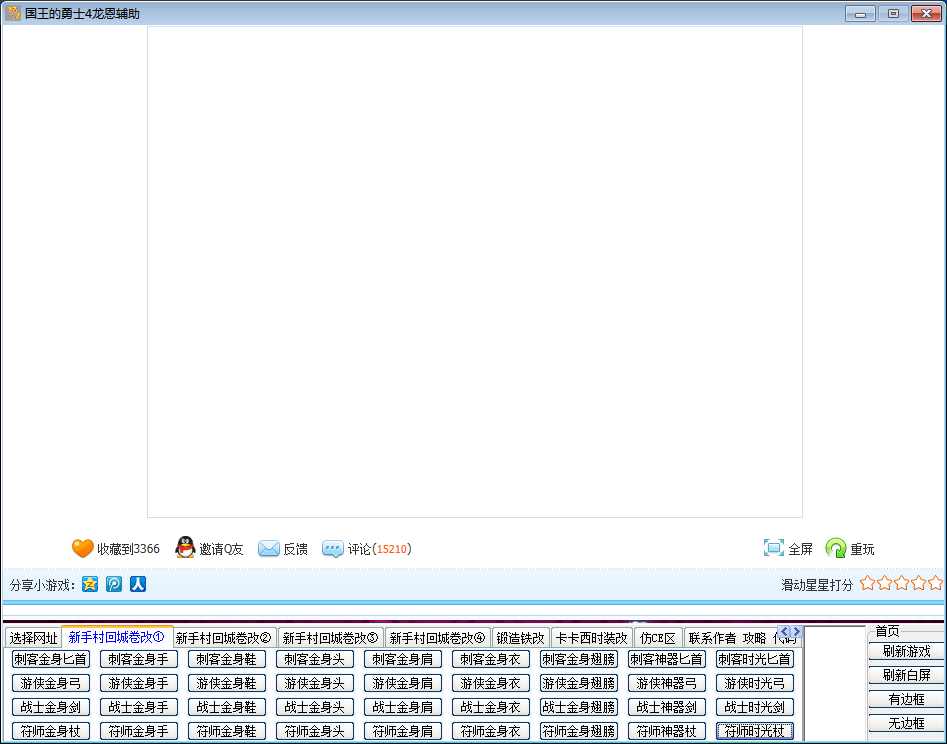Image resolution: width=947 pixels, height=744 pixels.
Task: Click the QQ penguin 邀请Q友 icon
Action: (x=185, y=548)
